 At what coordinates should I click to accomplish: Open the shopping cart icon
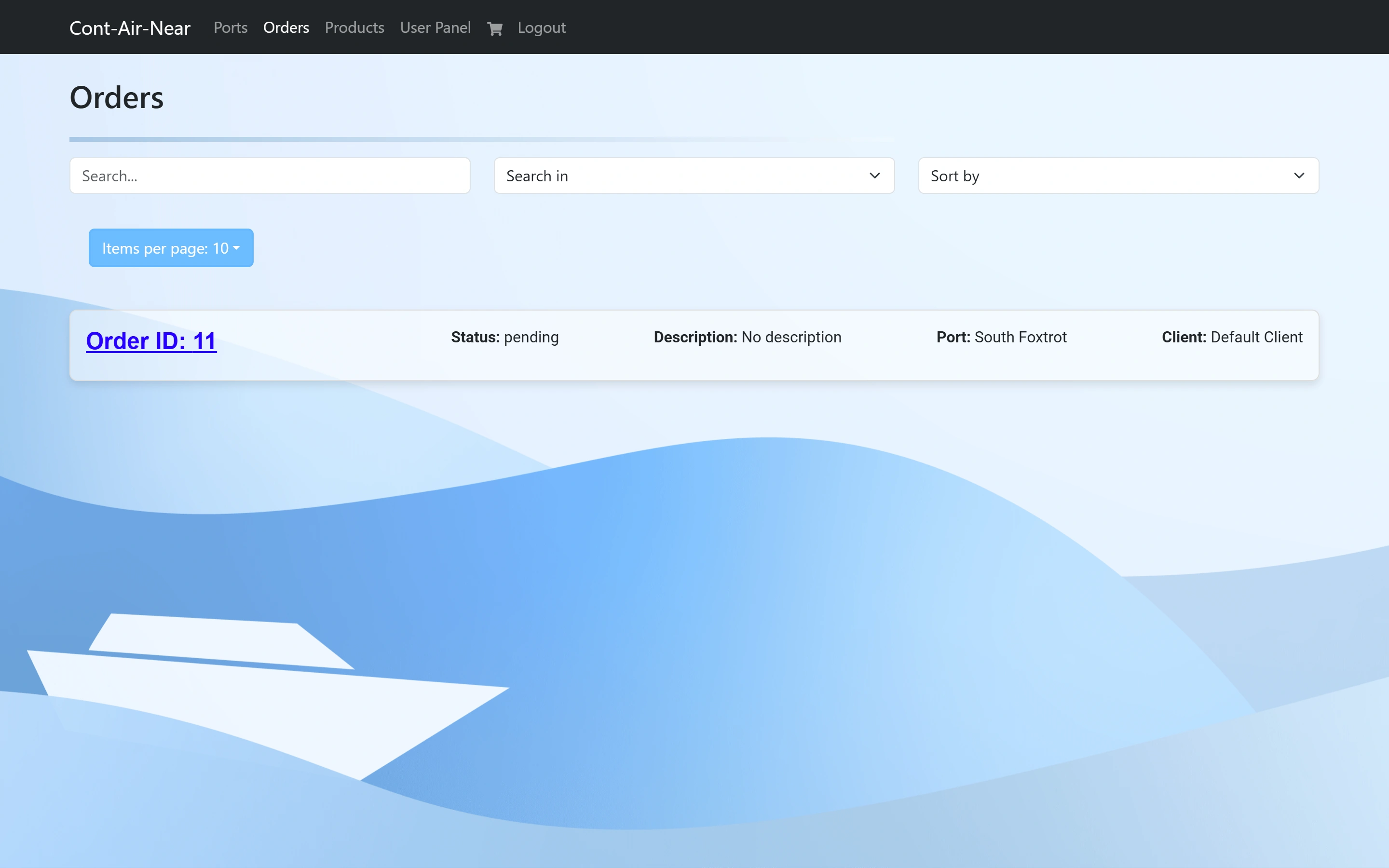click(x=495, y=28)
